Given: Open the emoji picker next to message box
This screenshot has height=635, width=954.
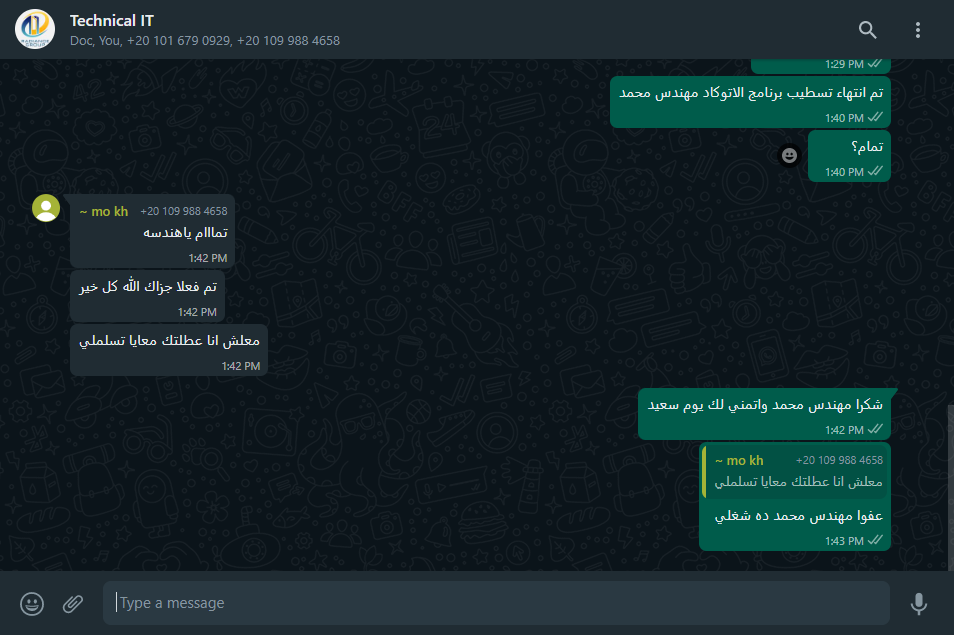Looking at the screenshot, I should (32, 604).
